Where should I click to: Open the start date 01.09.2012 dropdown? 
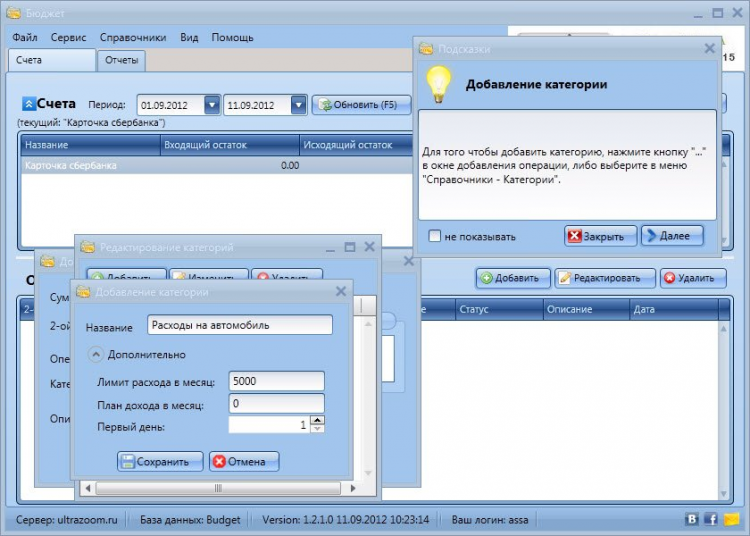[x=211, y=105]
